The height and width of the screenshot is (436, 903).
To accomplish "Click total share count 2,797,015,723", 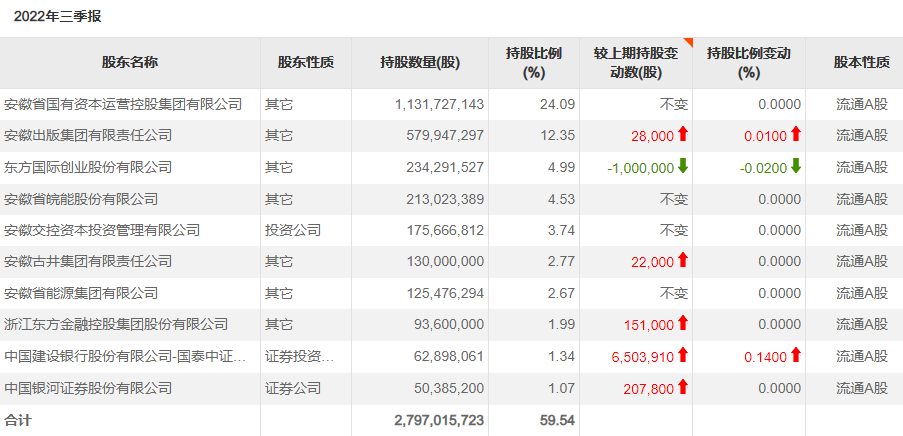I will [x=439, y=420].
